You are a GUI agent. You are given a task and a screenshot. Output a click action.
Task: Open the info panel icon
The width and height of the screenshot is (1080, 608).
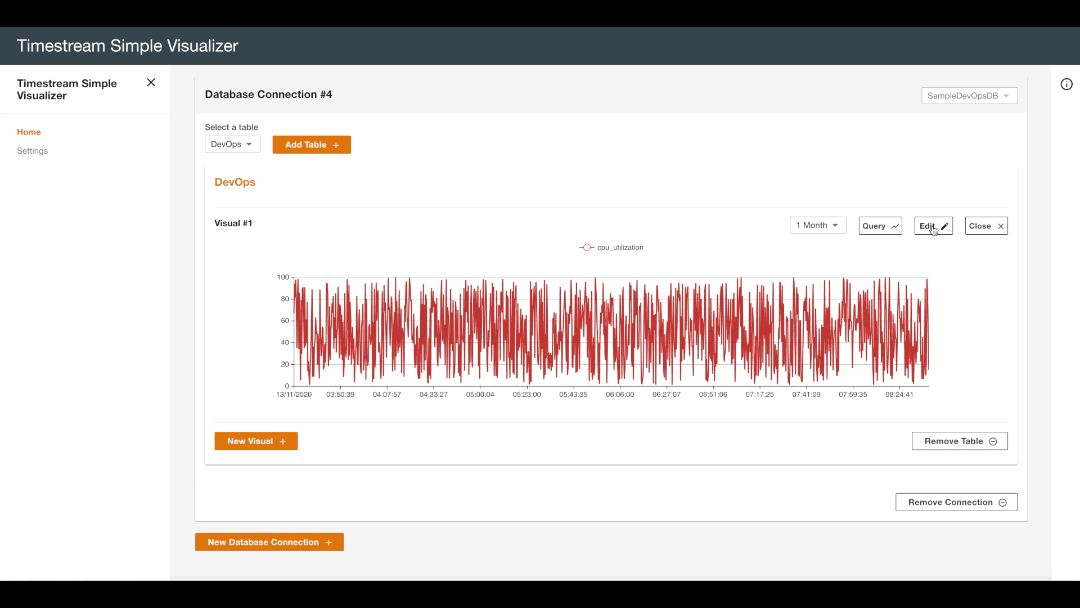1066,84
